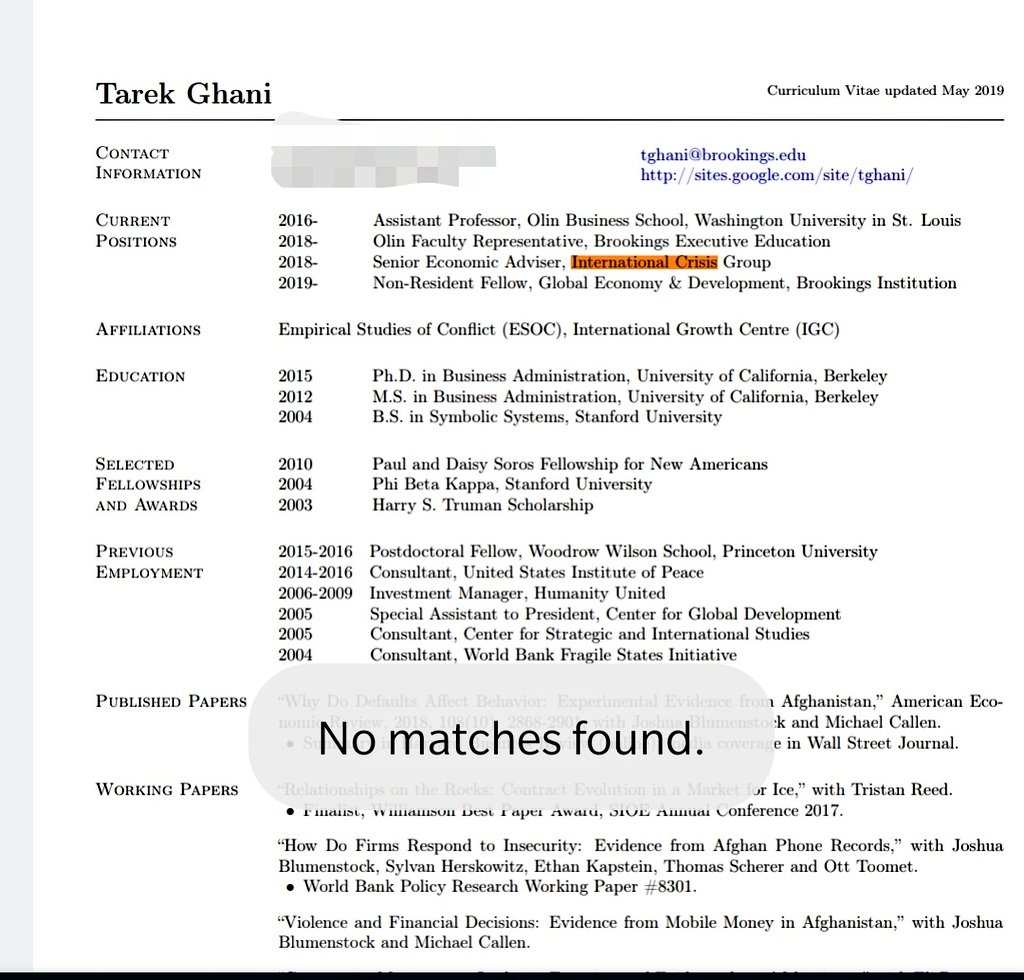Click the 'Assistant Professor, Olin Business School' line
1024x980 pixels.
(667, 221)
